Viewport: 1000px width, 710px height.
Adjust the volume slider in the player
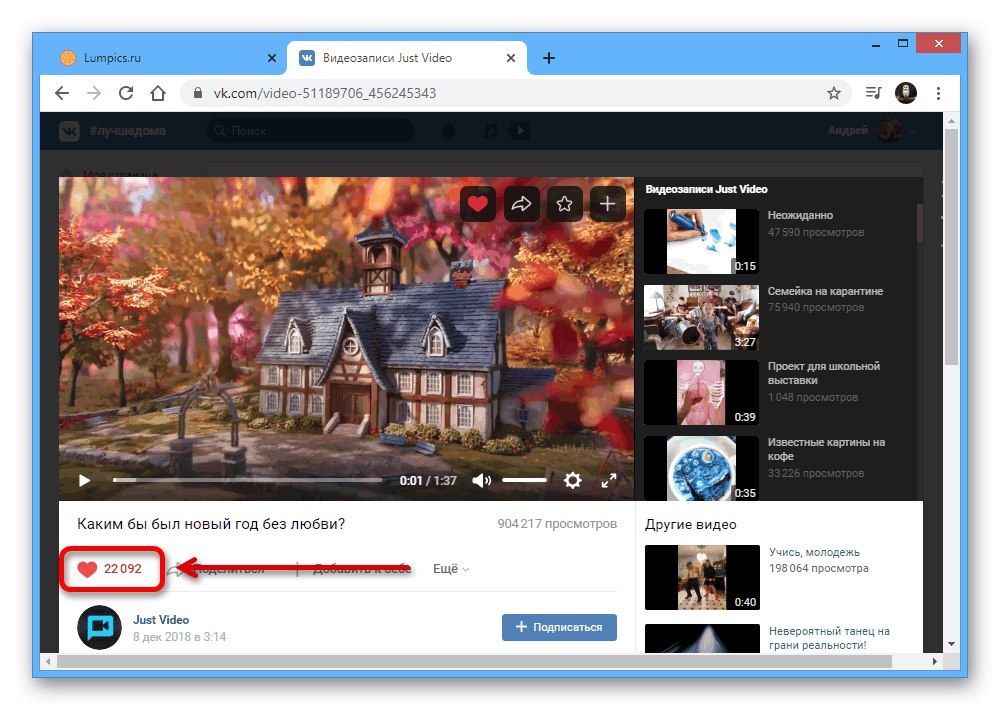524,480
